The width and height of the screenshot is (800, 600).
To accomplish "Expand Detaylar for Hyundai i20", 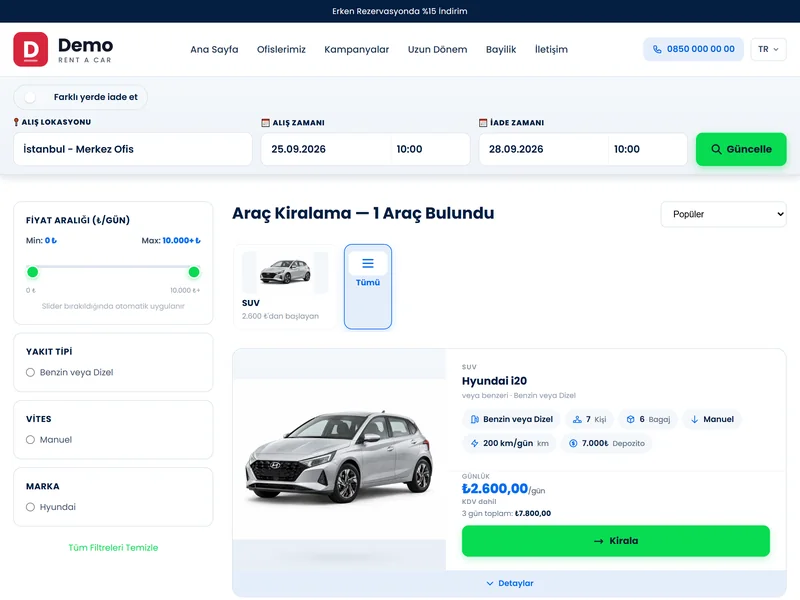I will tap(509, 583).
